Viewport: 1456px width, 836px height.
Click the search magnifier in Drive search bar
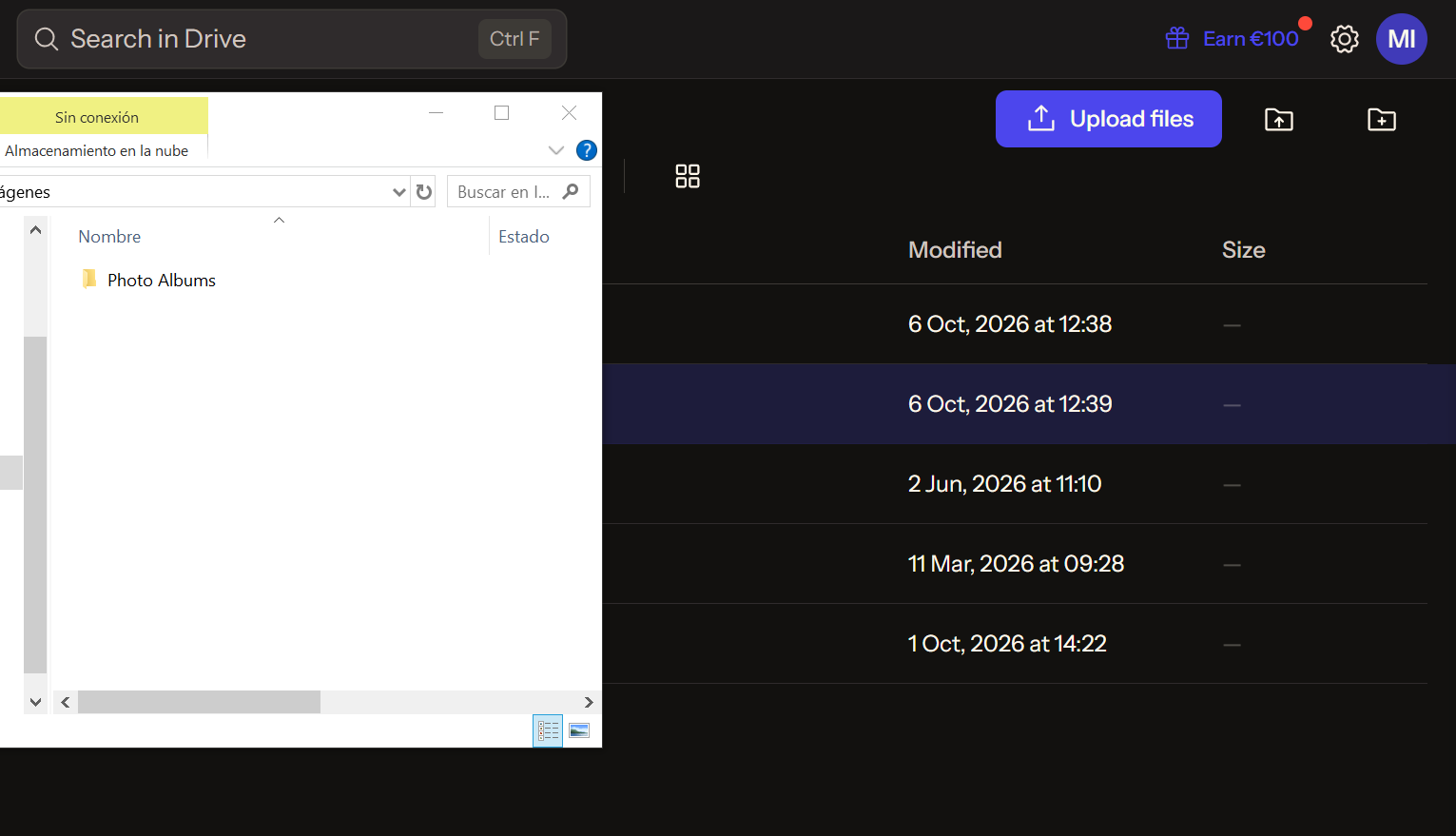coord(46,39)
